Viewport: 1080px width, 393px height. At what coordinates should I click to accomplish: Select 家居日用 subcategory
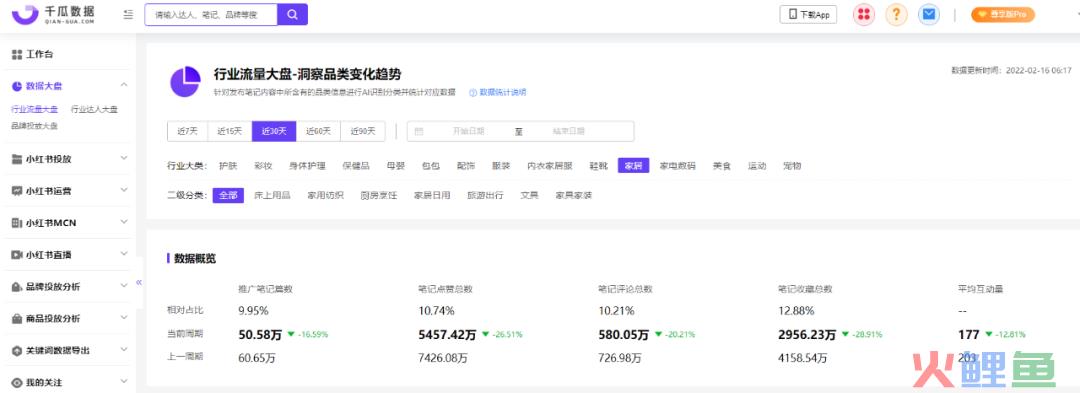pyautogui.click(x=432, y=195)
